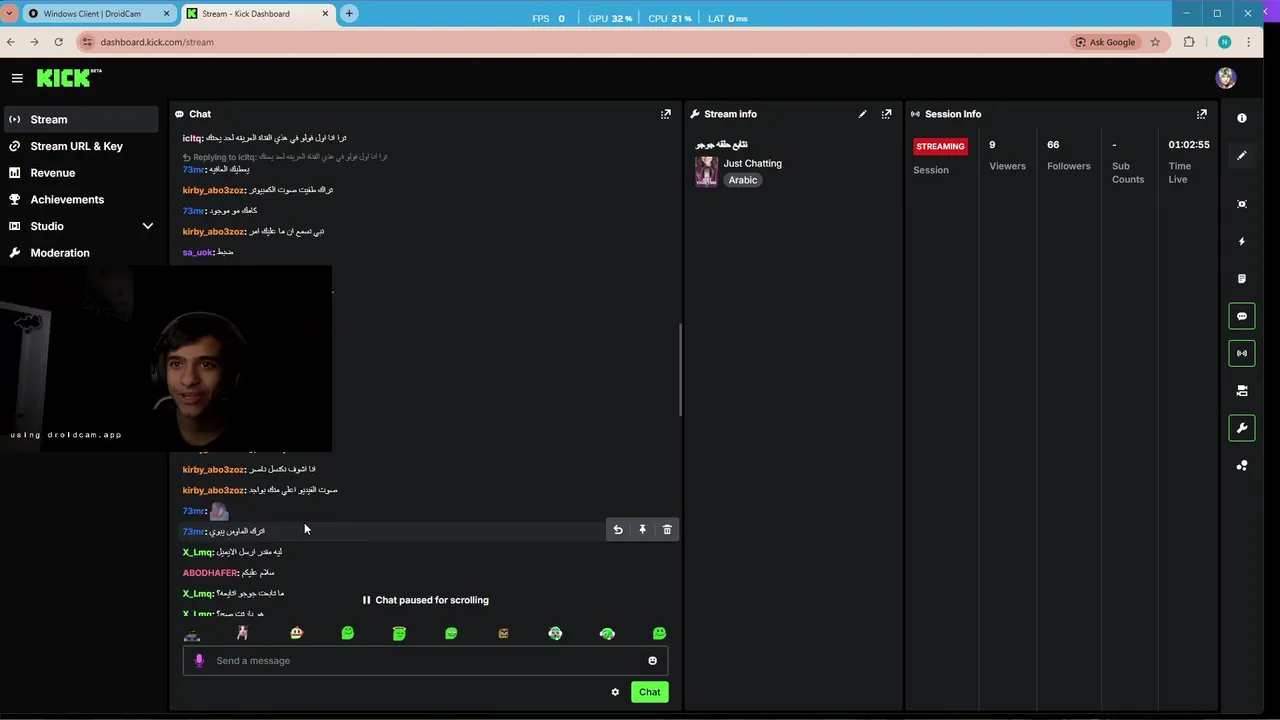This screenshot has height=720, width=1280.
Task: Insert the orange-hat smiling emote
Action: (x=296, y=634)
